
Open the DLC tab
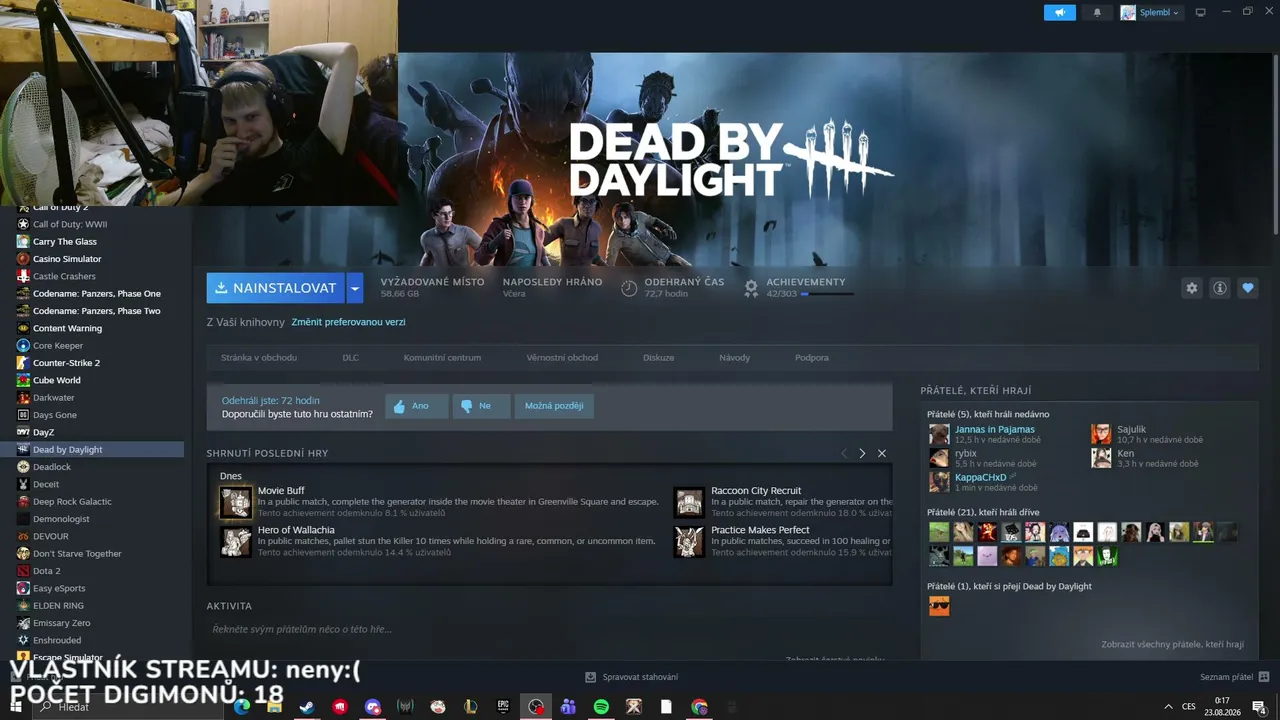point(350,357)
